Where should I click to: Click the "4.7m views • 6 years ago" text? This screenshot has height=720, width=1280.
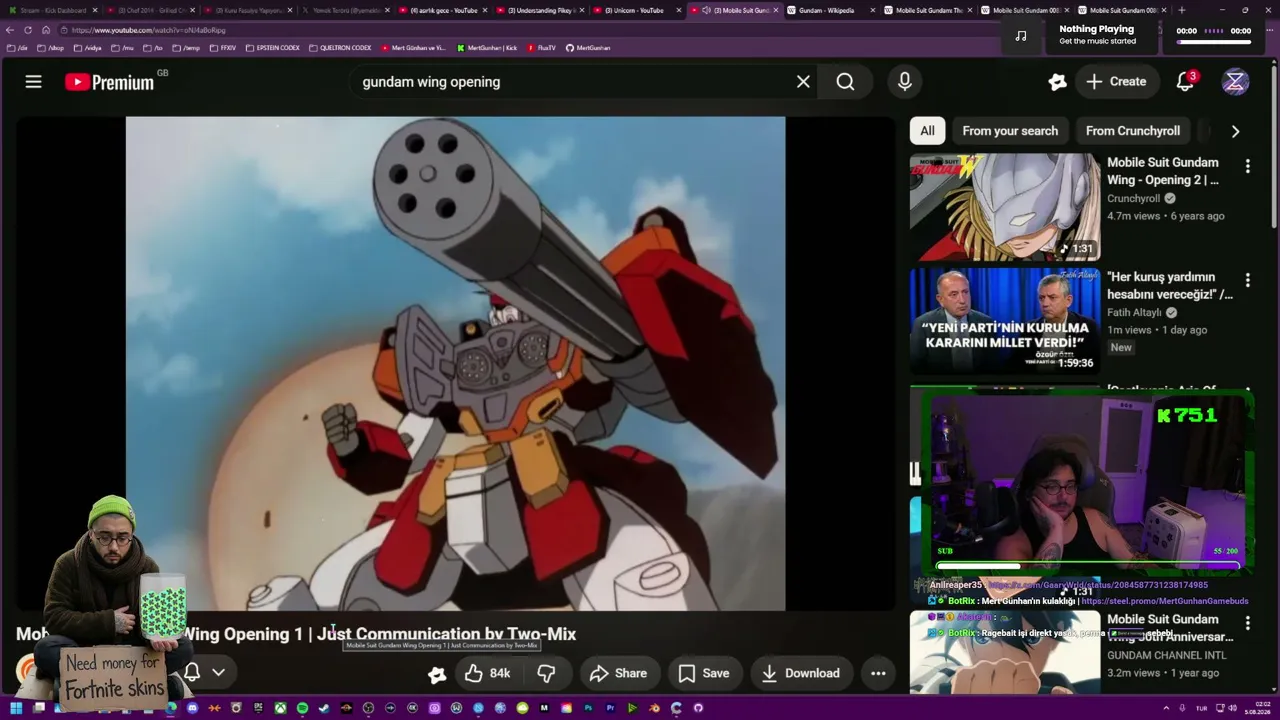click(1165, 216)
